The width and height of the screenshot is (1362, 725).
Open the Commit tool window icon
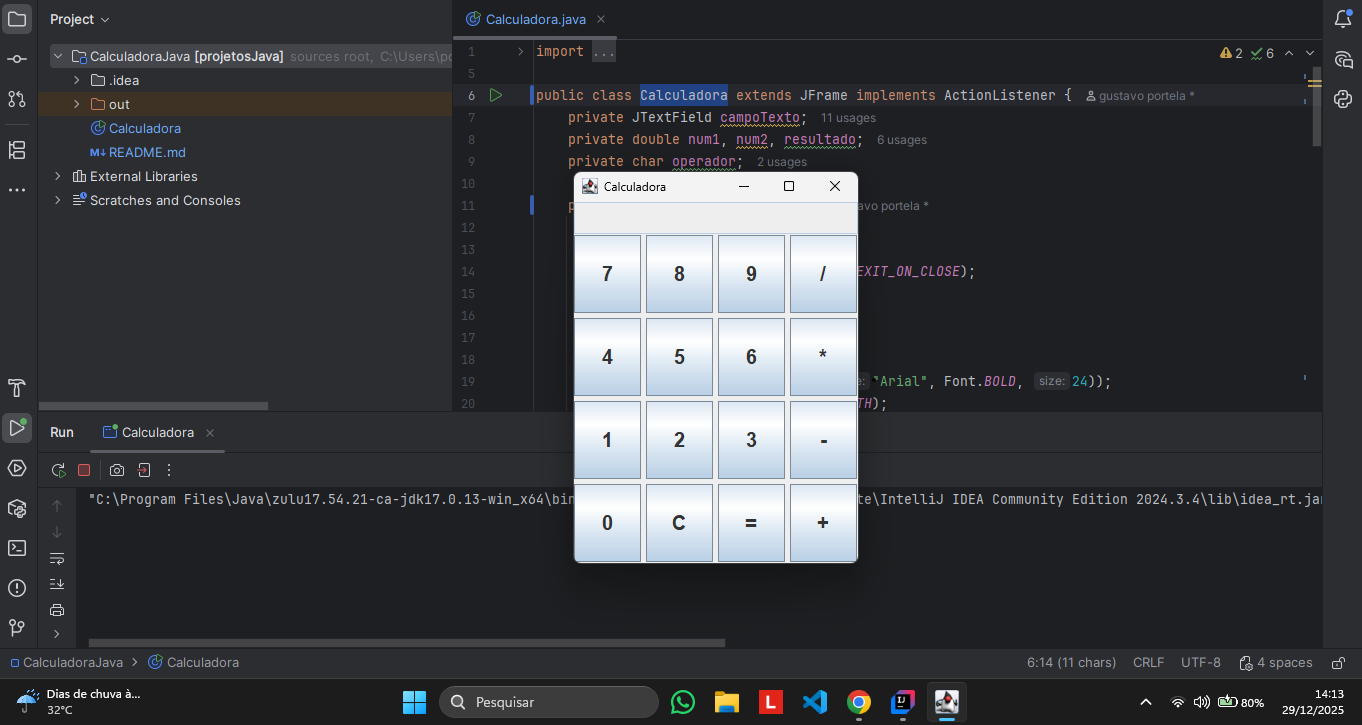coord(17,60)
